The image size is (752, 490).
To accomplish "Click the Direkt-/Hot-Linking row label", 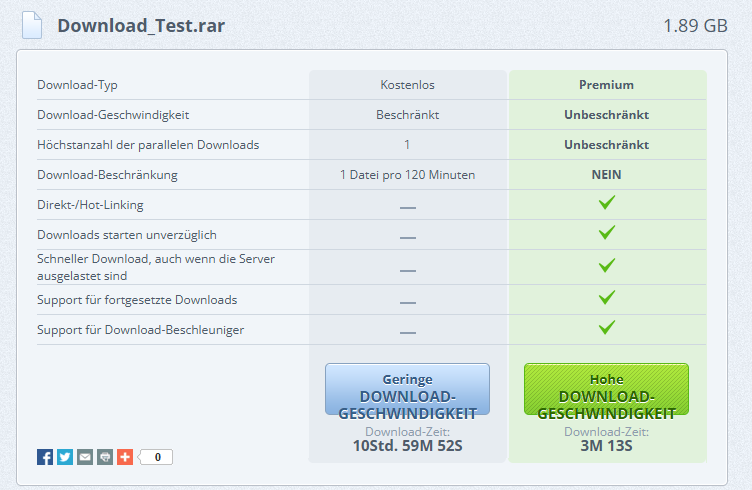I will 90,205.
